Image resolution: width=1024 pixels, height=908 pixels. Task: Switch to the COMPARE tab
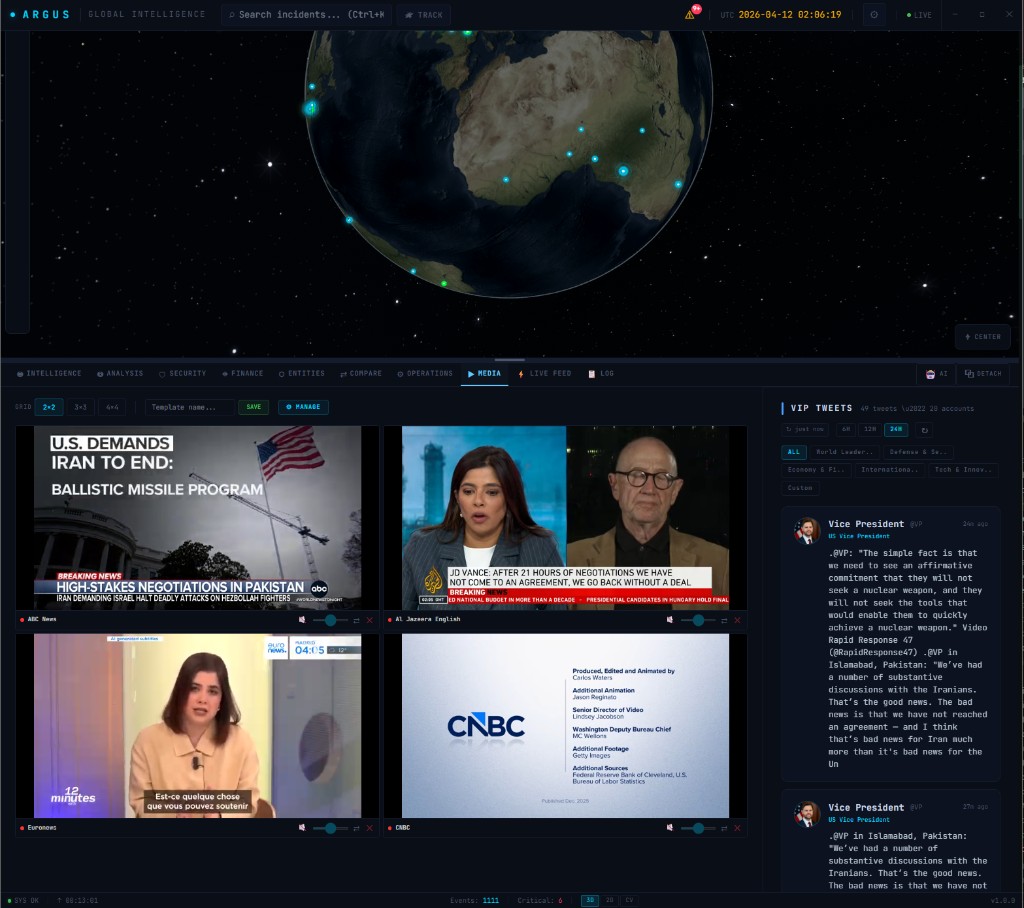pyautogui.click(x=360, y=374)
